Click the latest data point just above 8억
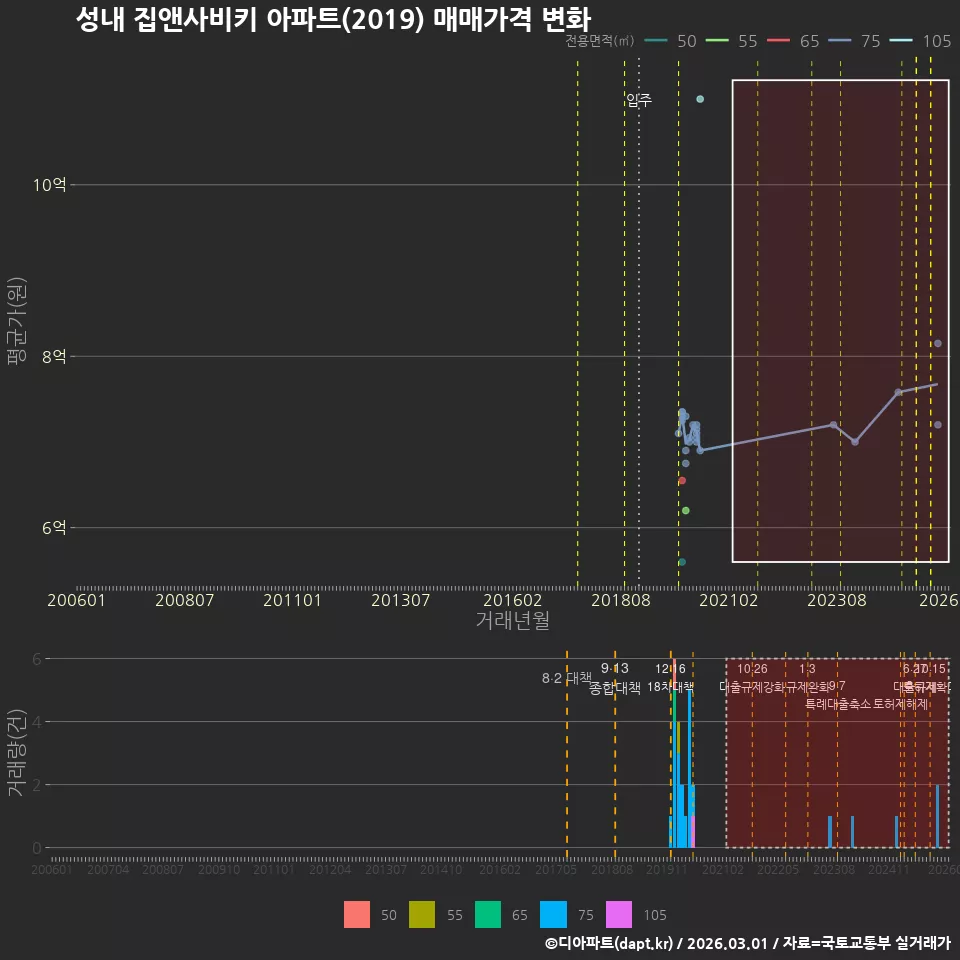 pyautogui.click(x=938, y=343)
